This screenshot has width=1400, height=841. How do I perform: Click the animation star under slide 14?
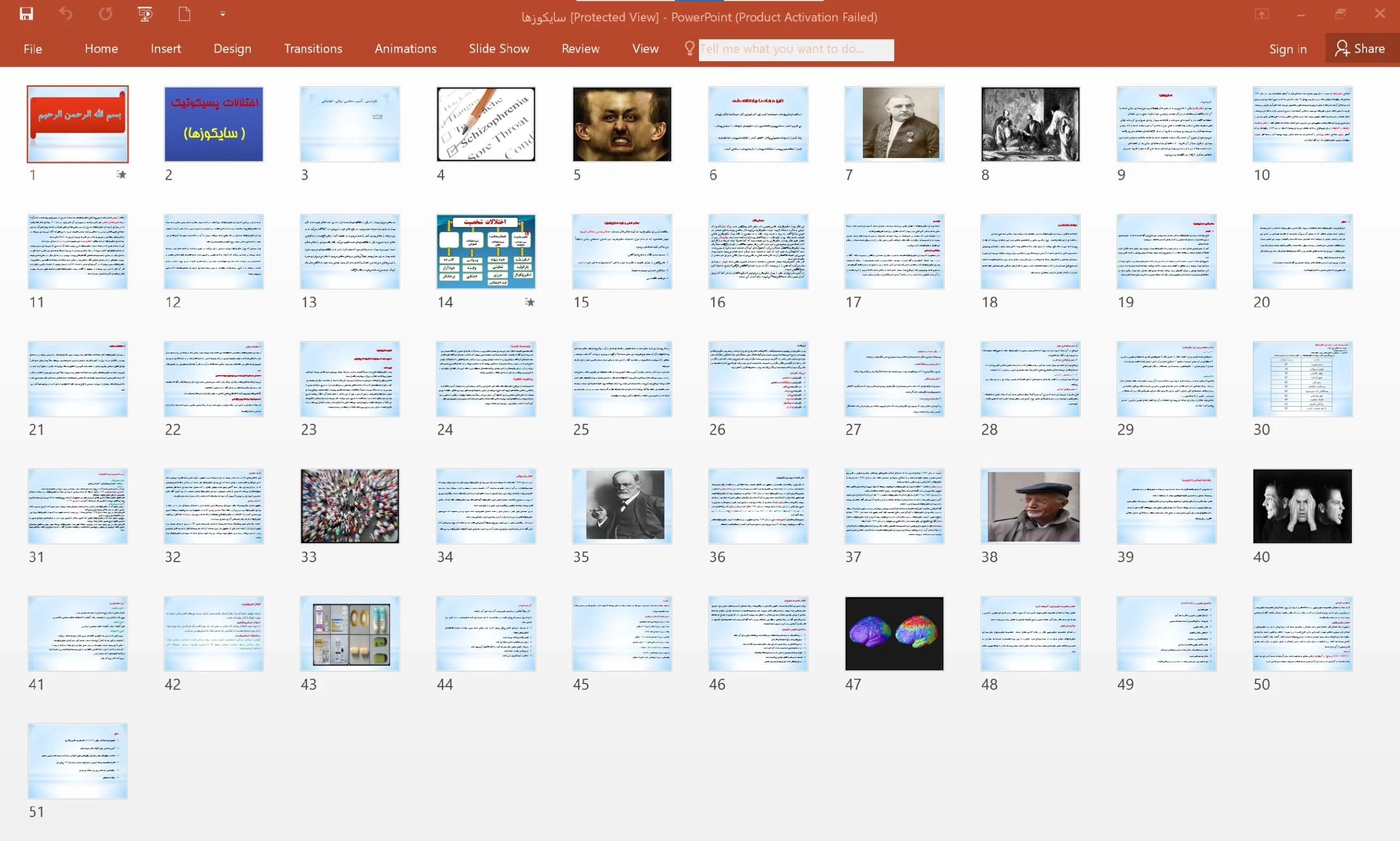(x=529, y=302)
